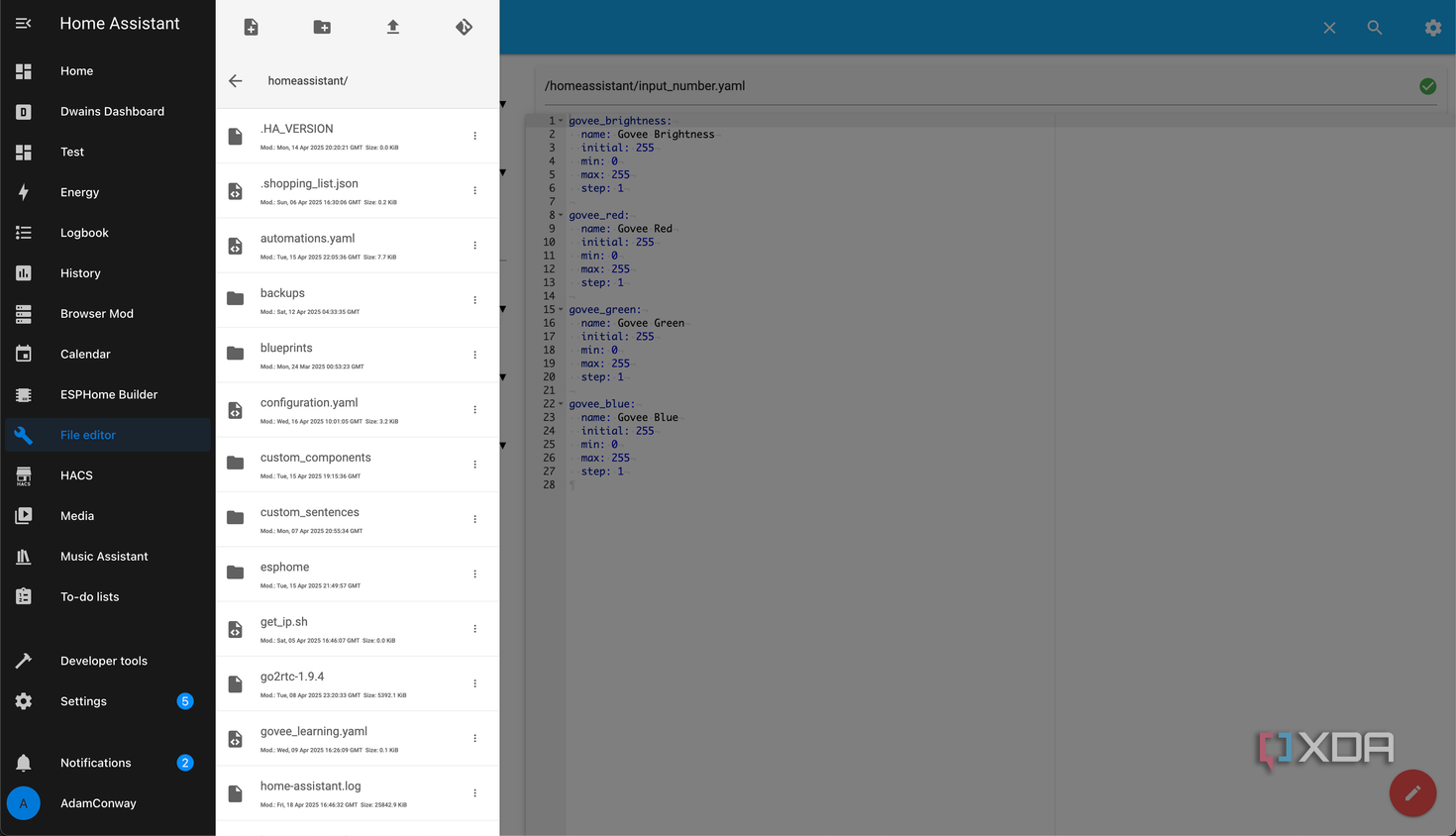Click the ESPHome Builder chip icon

[24, 394]
